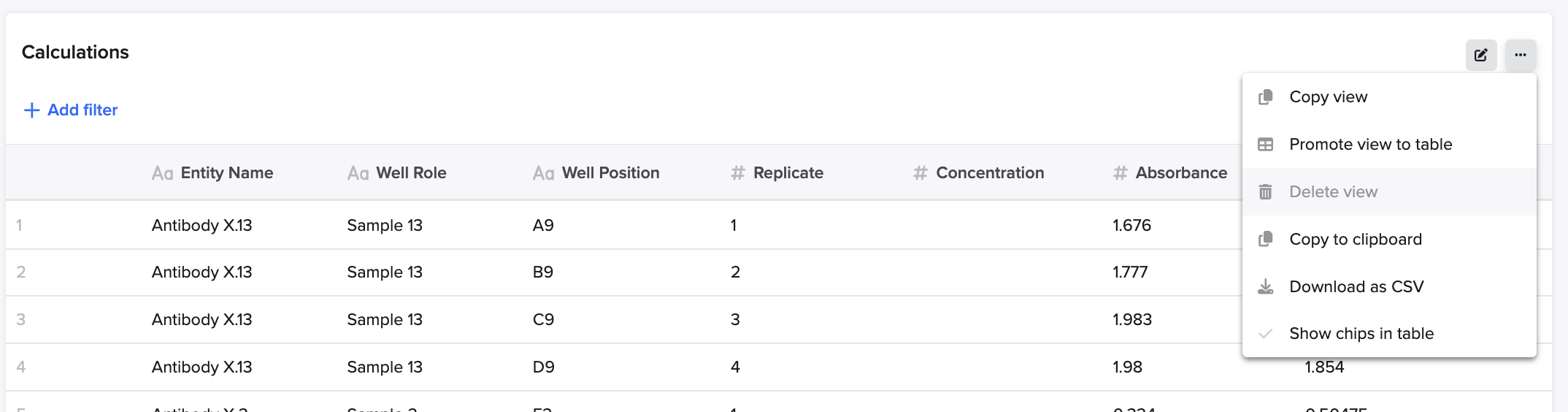Click the Add filter link
The image size is (1568, 412).
point(71,110)
